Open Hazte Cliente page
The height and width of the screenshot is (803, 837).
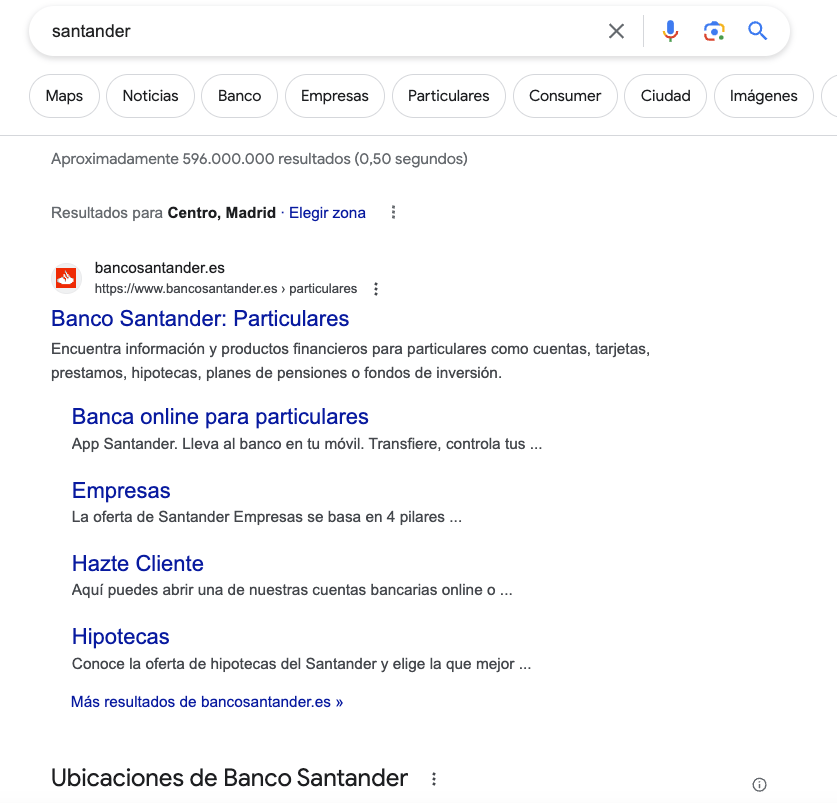[x=137, y=563]
